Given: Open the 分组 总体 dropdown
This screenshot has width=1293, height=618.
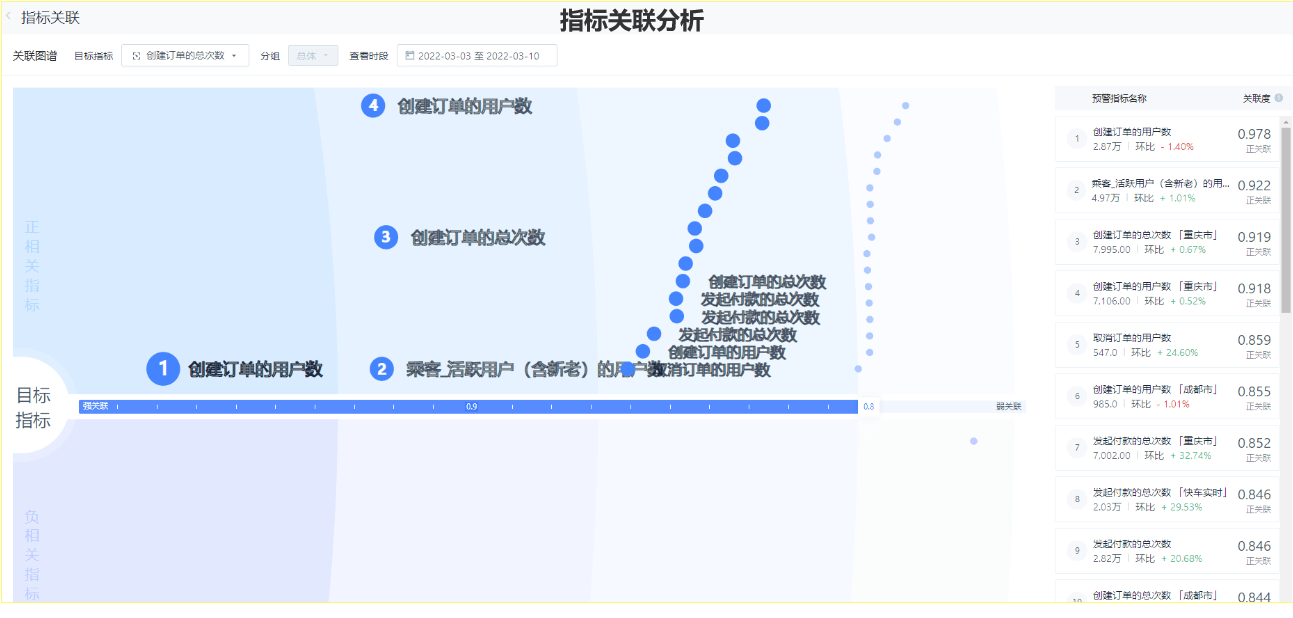Looking at the screenshot, I should pyautogui.click(x=312, y=56).
